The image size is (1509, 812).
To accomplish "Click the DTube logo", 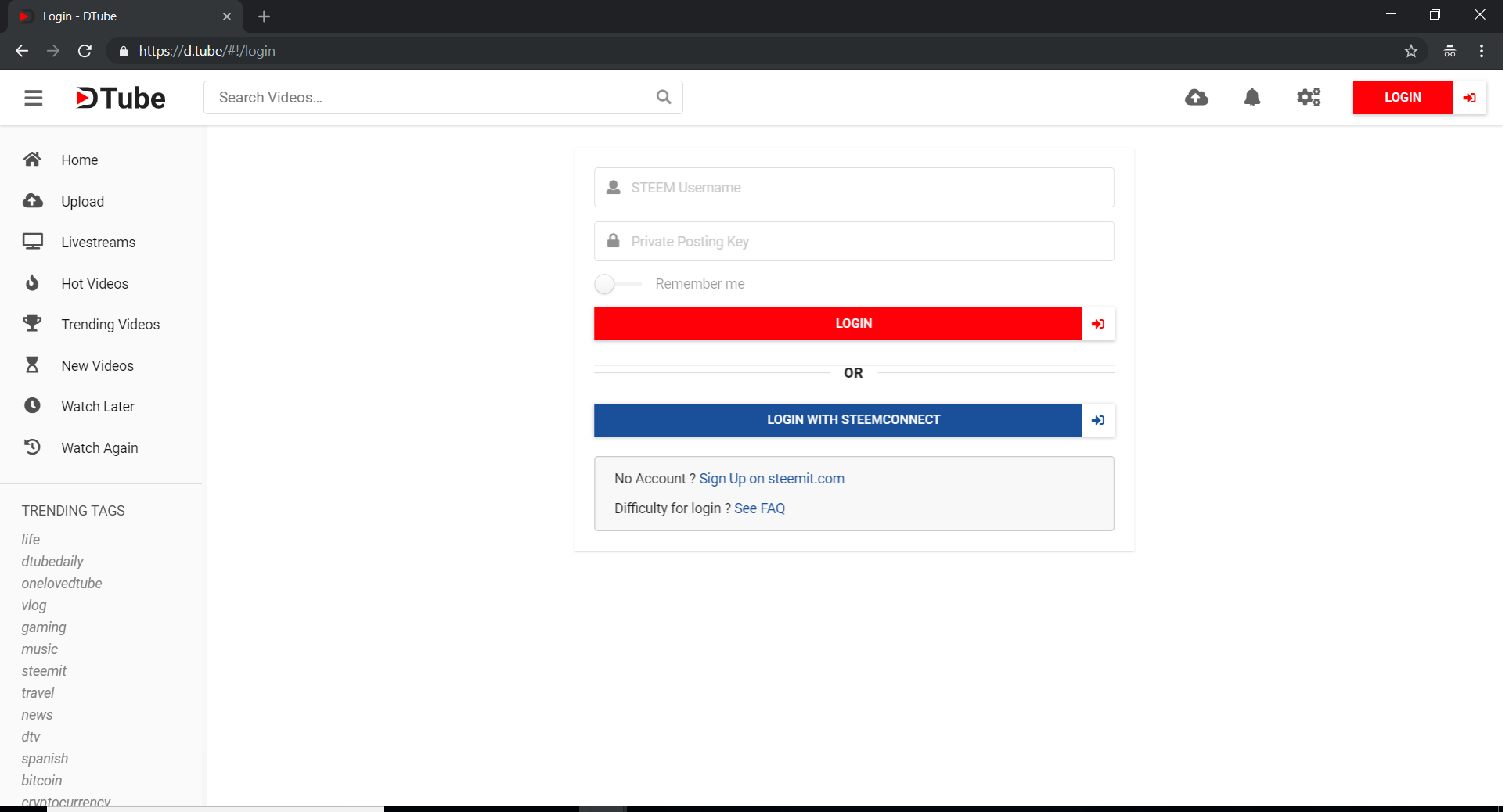I will [x=121, y=98].
